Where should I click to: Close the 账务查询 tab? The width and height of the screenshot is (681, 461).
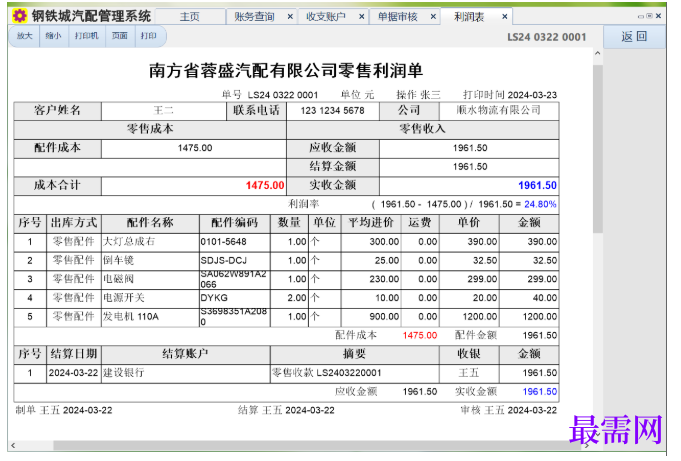290,17
